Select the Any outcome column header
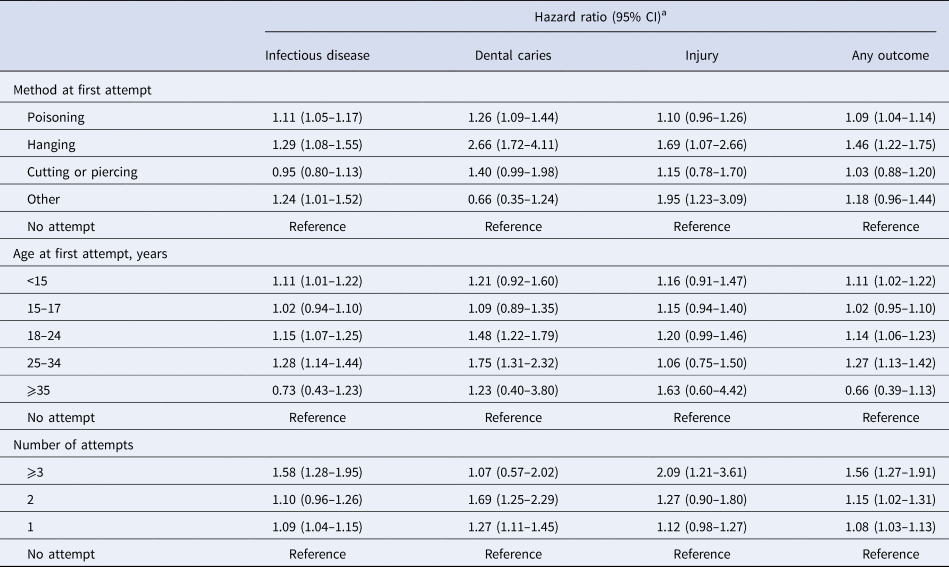949x567 pixels. coord(889,56)
